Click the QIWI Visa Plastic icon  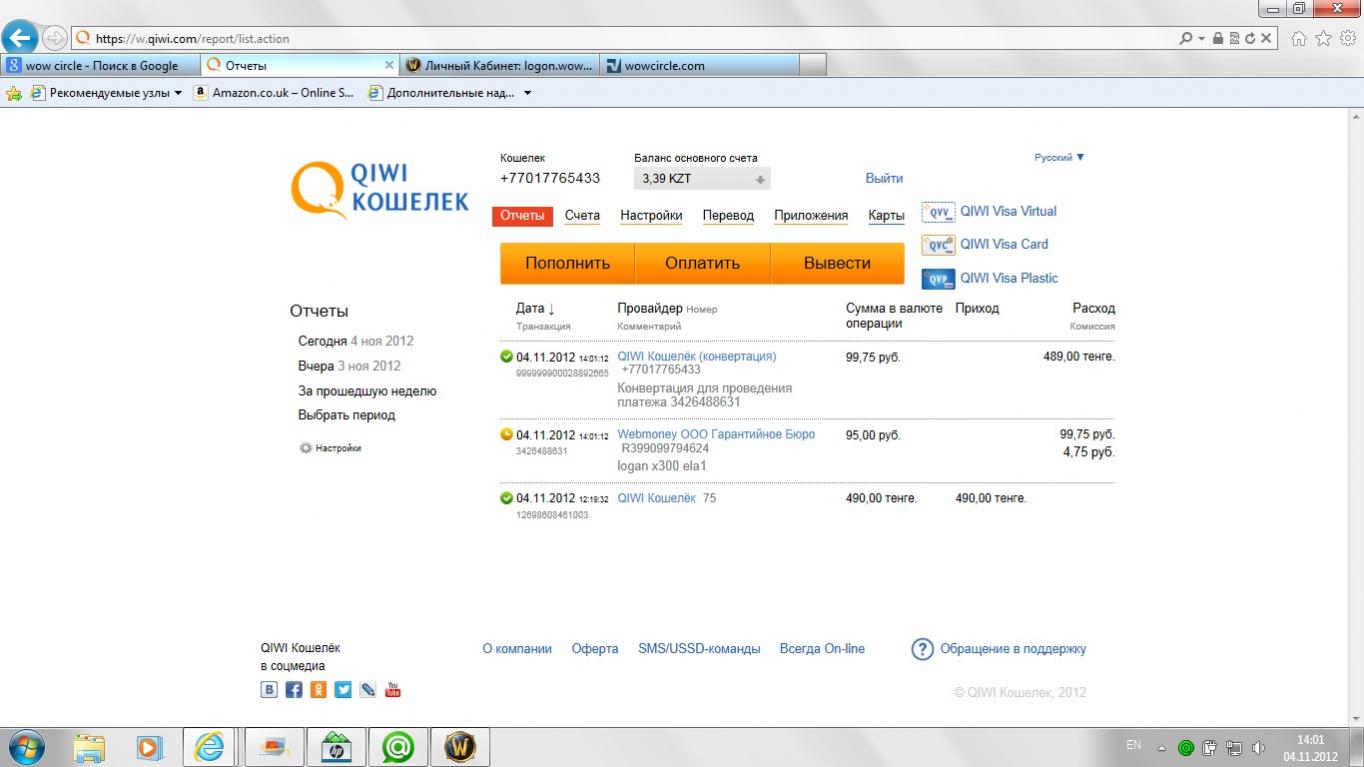pyautogui.click(x=938, y=279)
